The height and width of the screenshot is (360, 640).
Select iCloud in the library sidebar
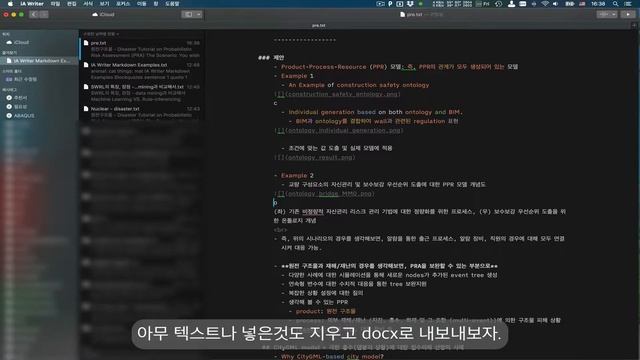(x=18, y=42)
